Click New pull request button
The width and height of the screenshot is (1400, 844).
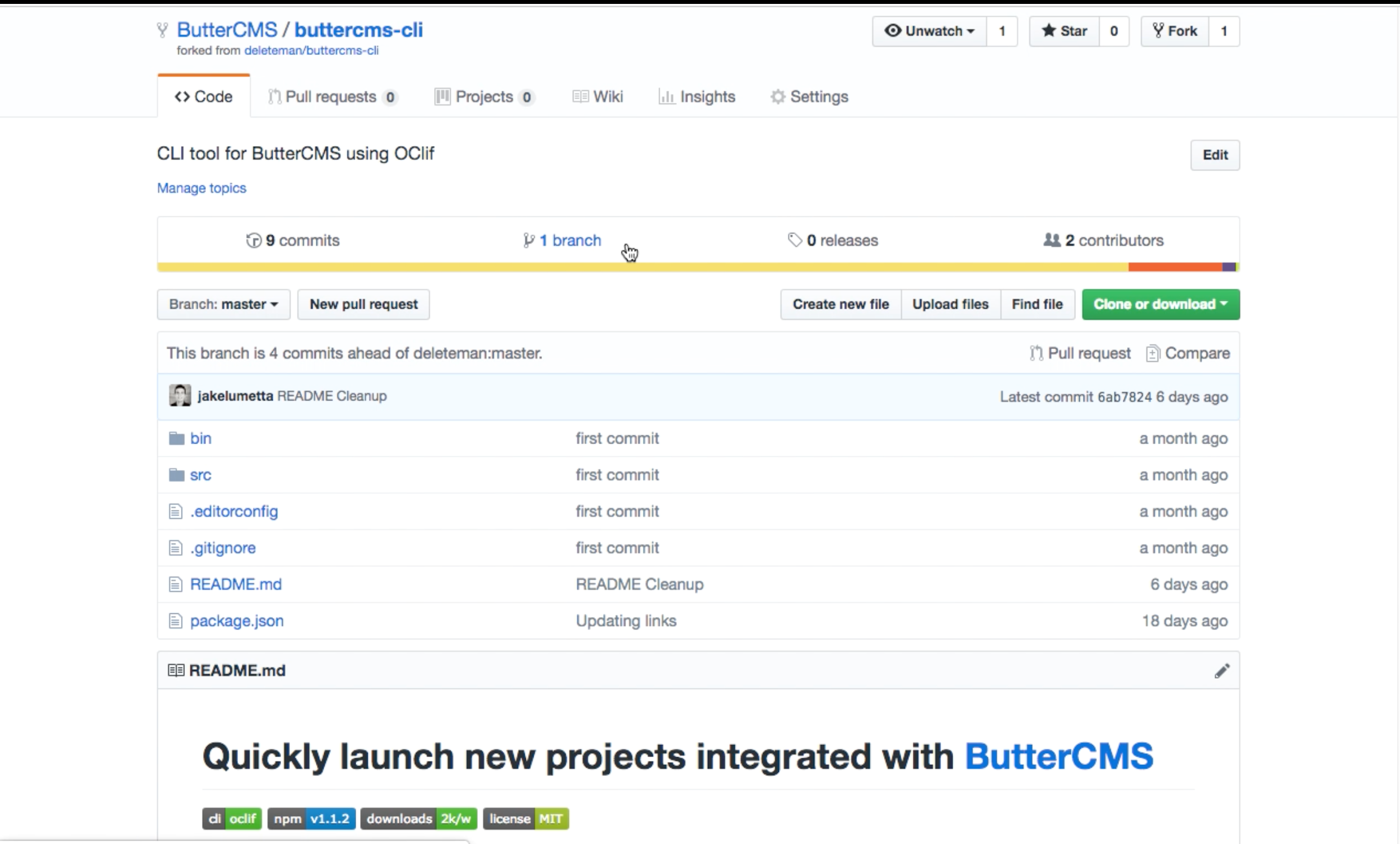tap(363, 304)
